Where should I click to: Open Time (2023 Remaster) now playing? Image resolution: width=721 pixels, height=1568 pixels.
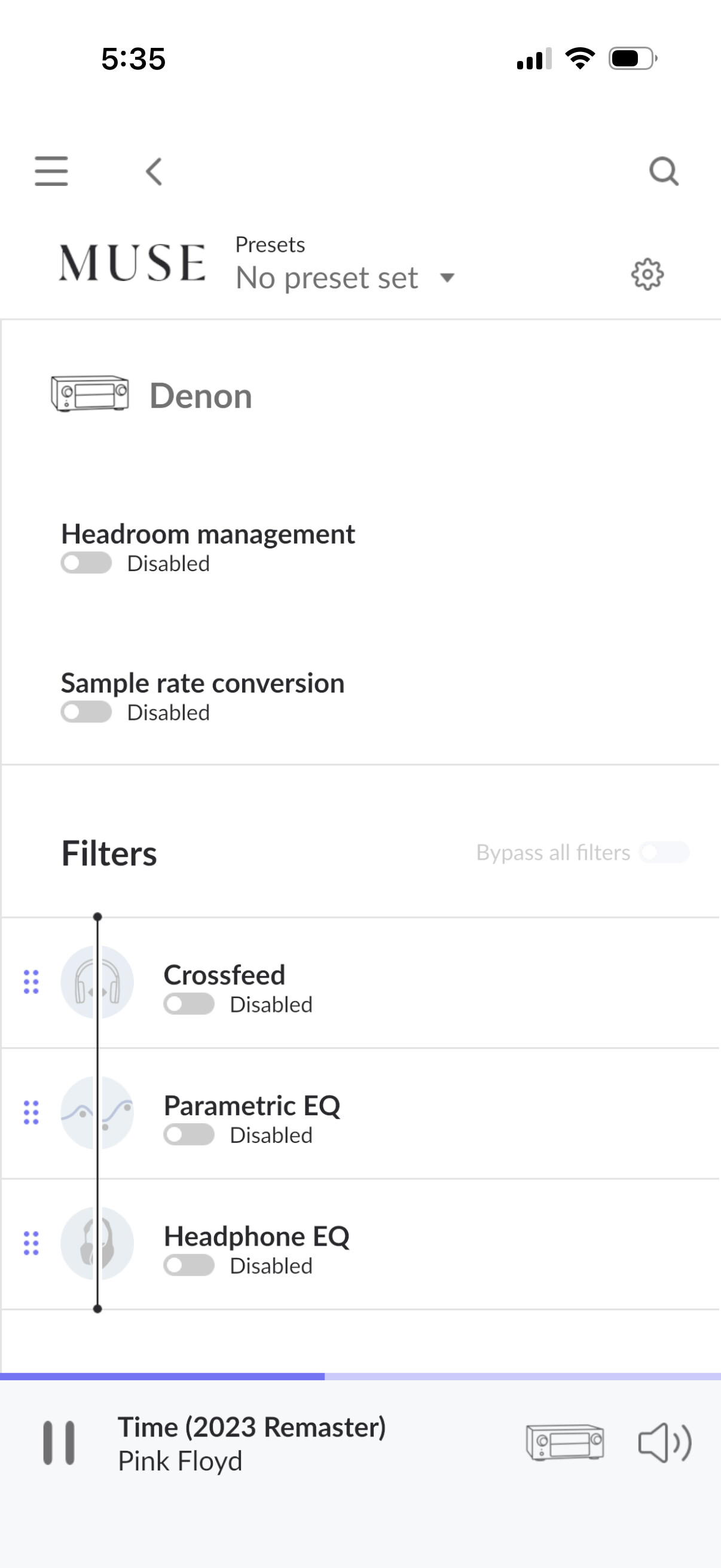[252, 1427]
